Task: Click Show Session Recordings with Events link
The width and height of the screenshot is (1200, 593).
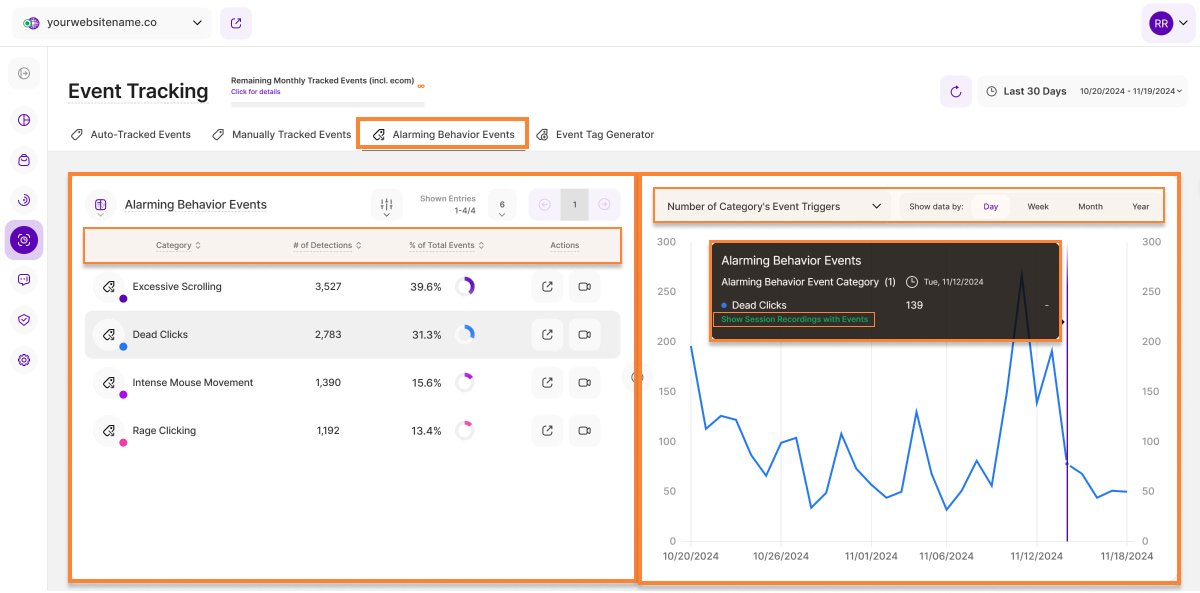Action: [x=794, y=320]
